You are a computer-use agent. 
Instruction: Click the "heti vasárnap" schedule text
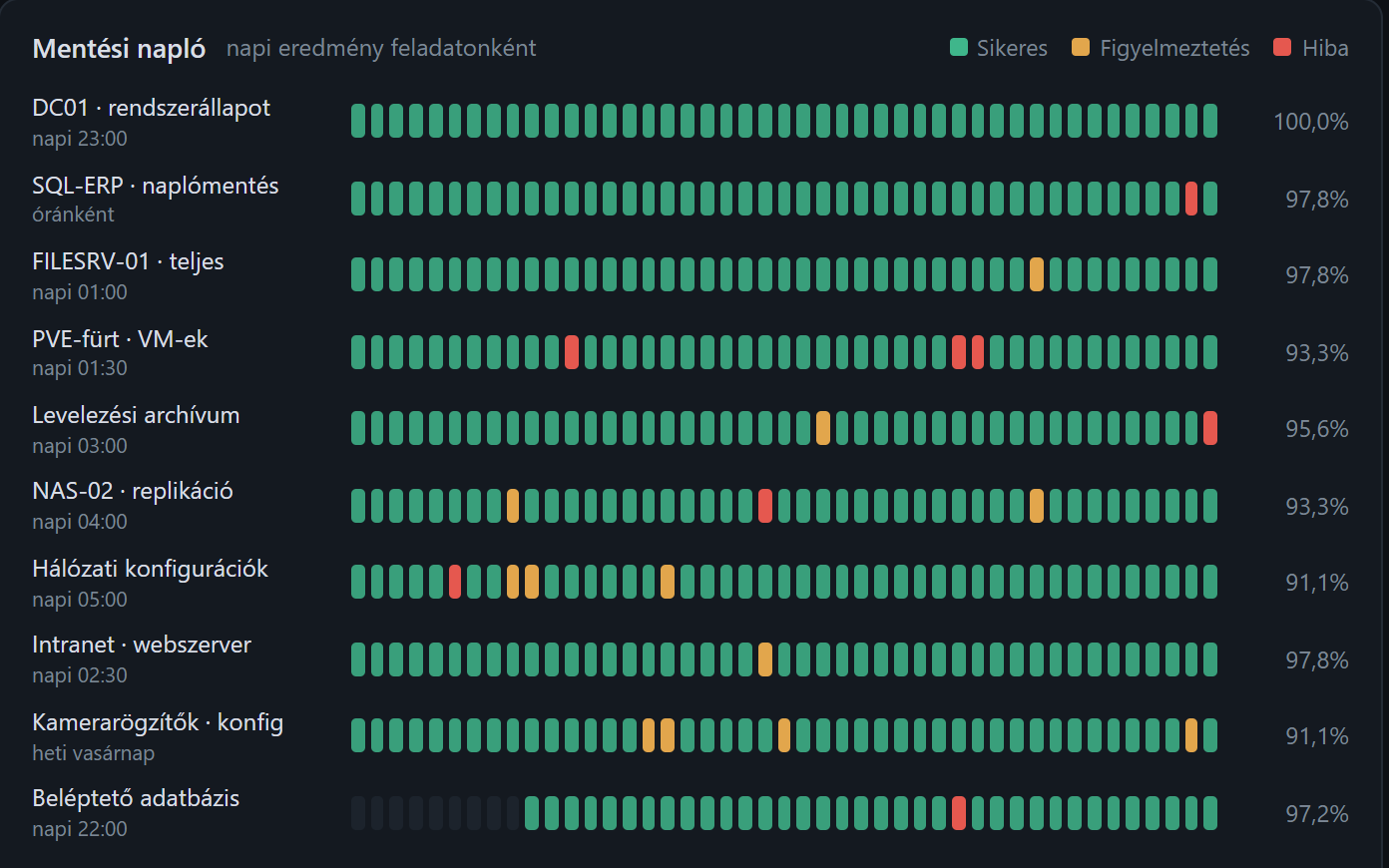click(94, 753)
